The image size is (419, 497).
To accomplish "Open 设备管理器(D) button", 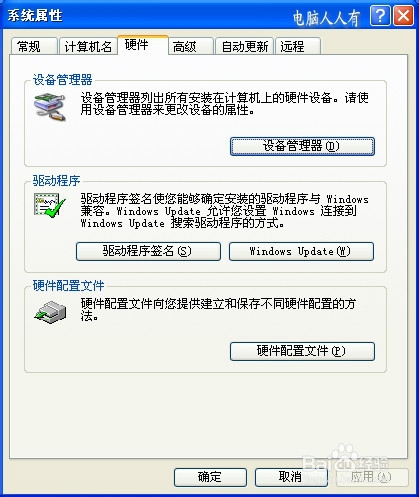I will coord(302,146).
